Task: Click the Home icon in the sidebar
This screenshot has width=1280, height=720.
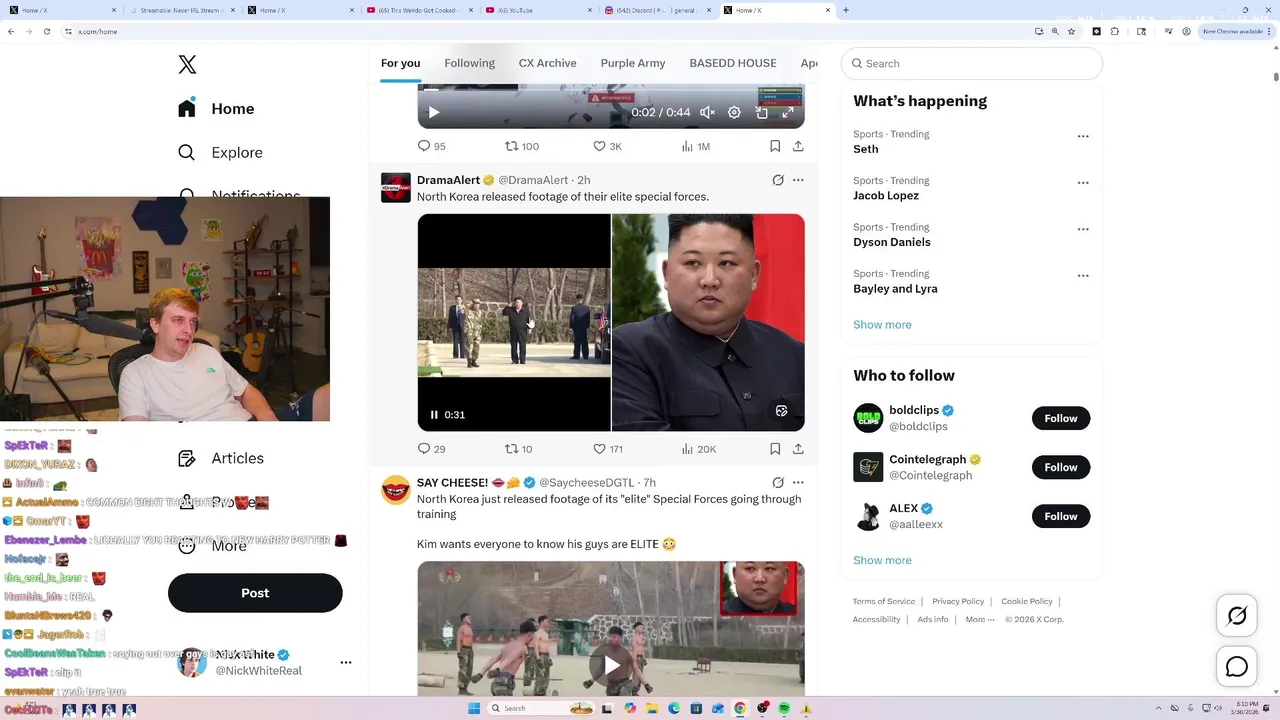Action: coord(187,108)
